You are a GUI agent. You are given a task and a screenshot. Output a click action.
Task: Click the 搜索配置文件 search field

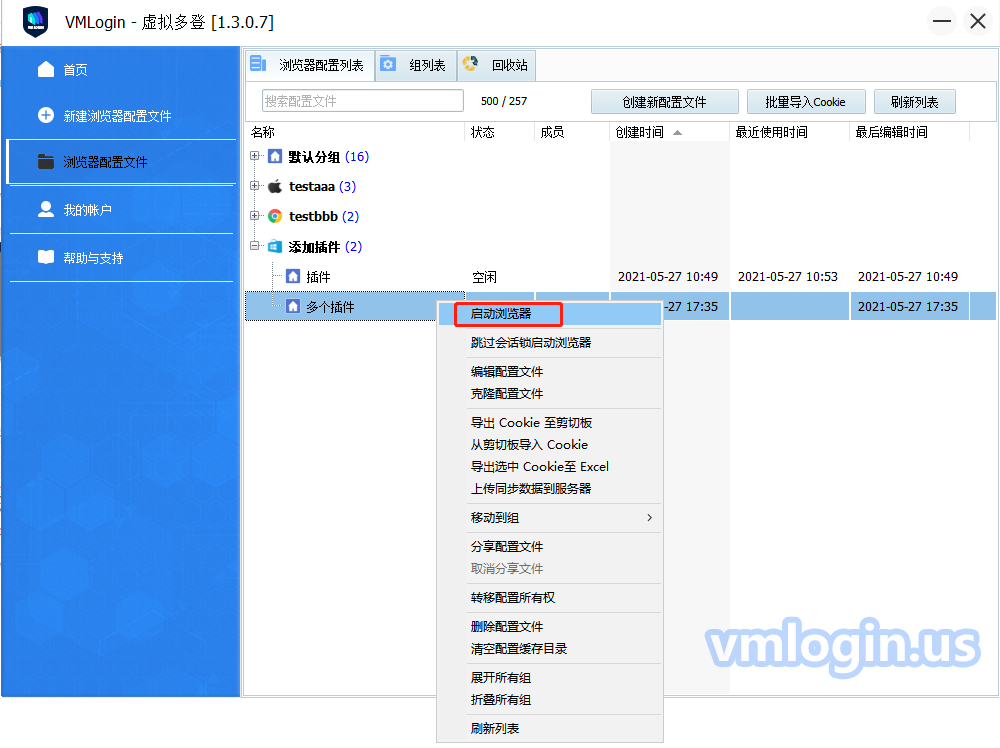pyautogui.click(x=363, y=101)
